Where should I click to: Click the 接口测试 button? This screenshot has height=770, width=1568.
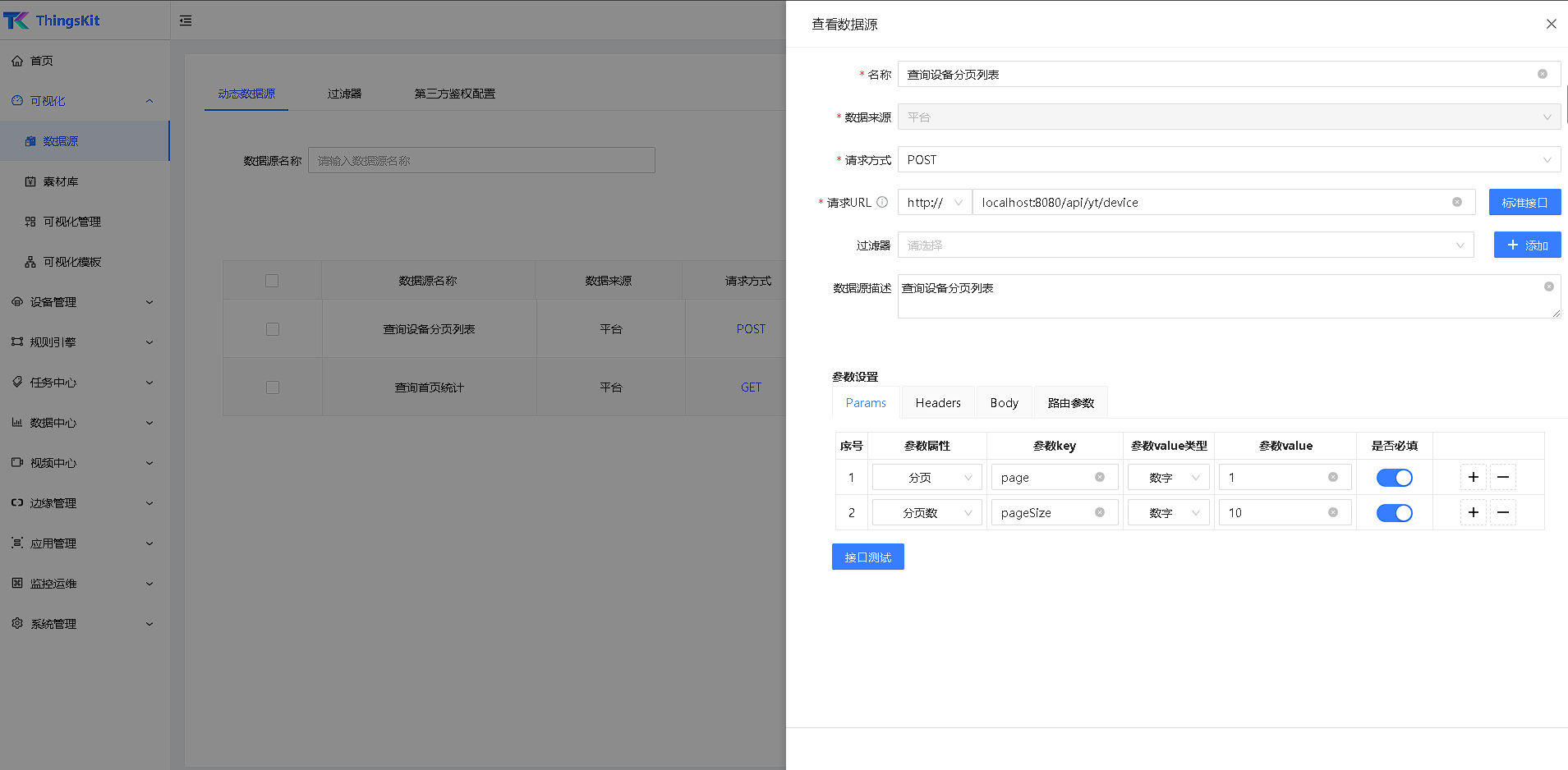point(867,557)
